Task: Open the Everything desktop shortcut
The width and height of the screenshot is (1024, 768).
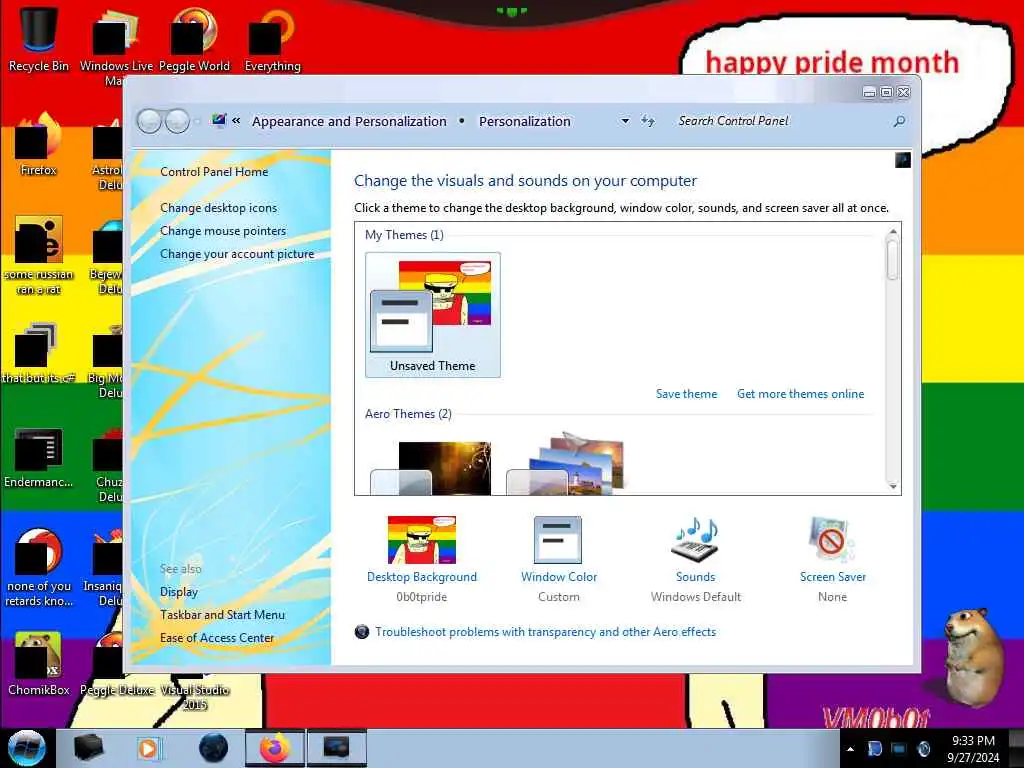Action: pos(272,39)
